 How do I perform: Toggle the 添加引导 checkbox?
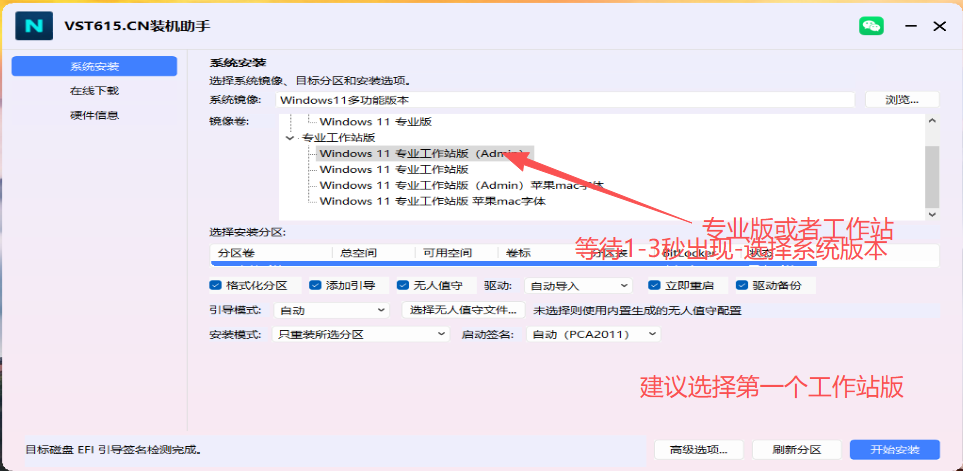315,285
